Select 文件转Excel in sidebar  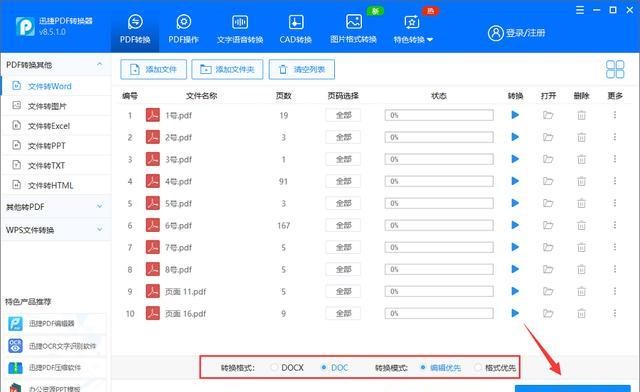tap(56, 126)
